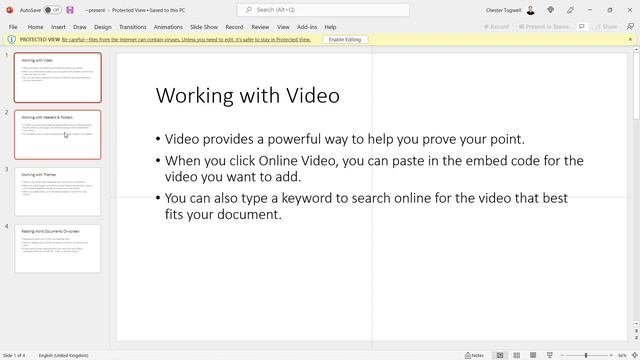This screenshot has height=360, width=640.
Task: Switch to Normal view icon
Action: tap(500, 356)
